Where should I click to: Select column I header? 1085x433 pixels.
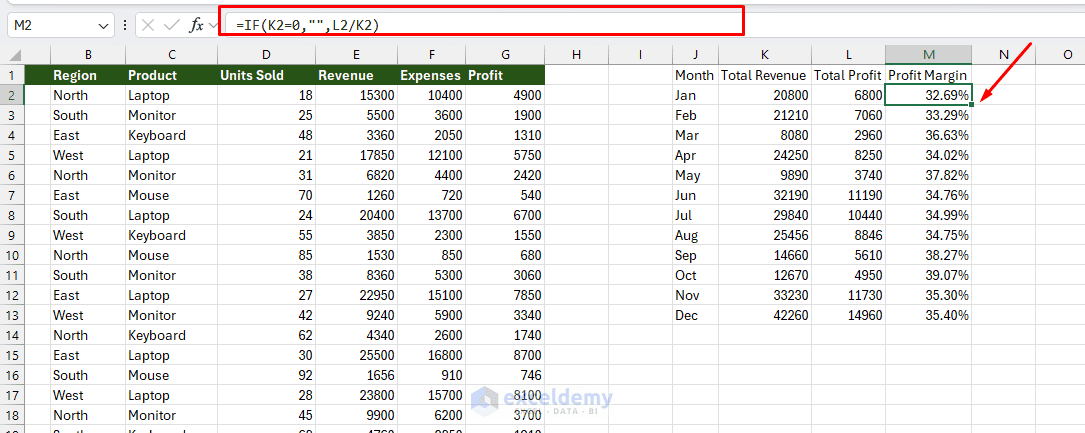coord(640,55)
